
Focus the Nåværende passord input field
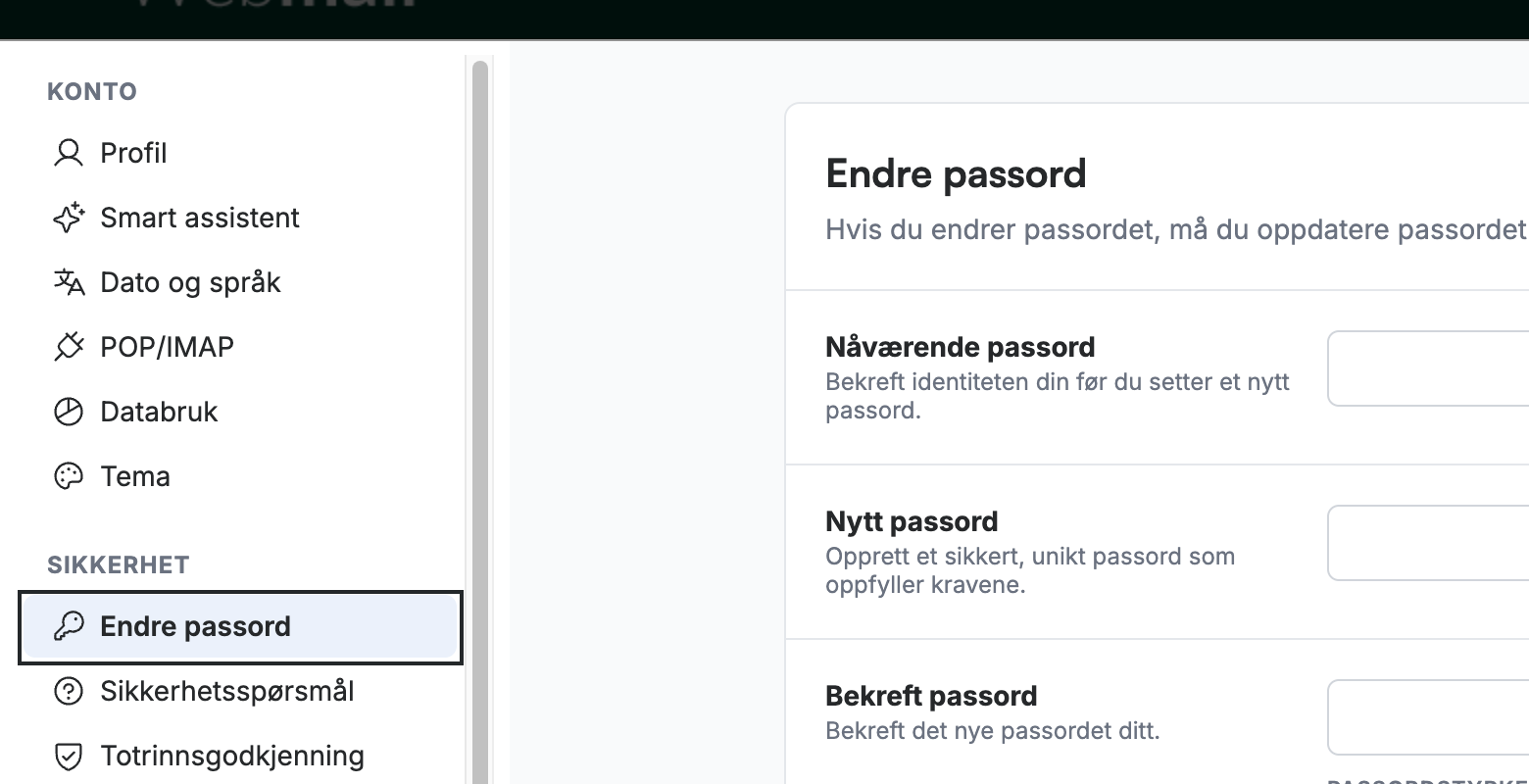point(1428,368)
